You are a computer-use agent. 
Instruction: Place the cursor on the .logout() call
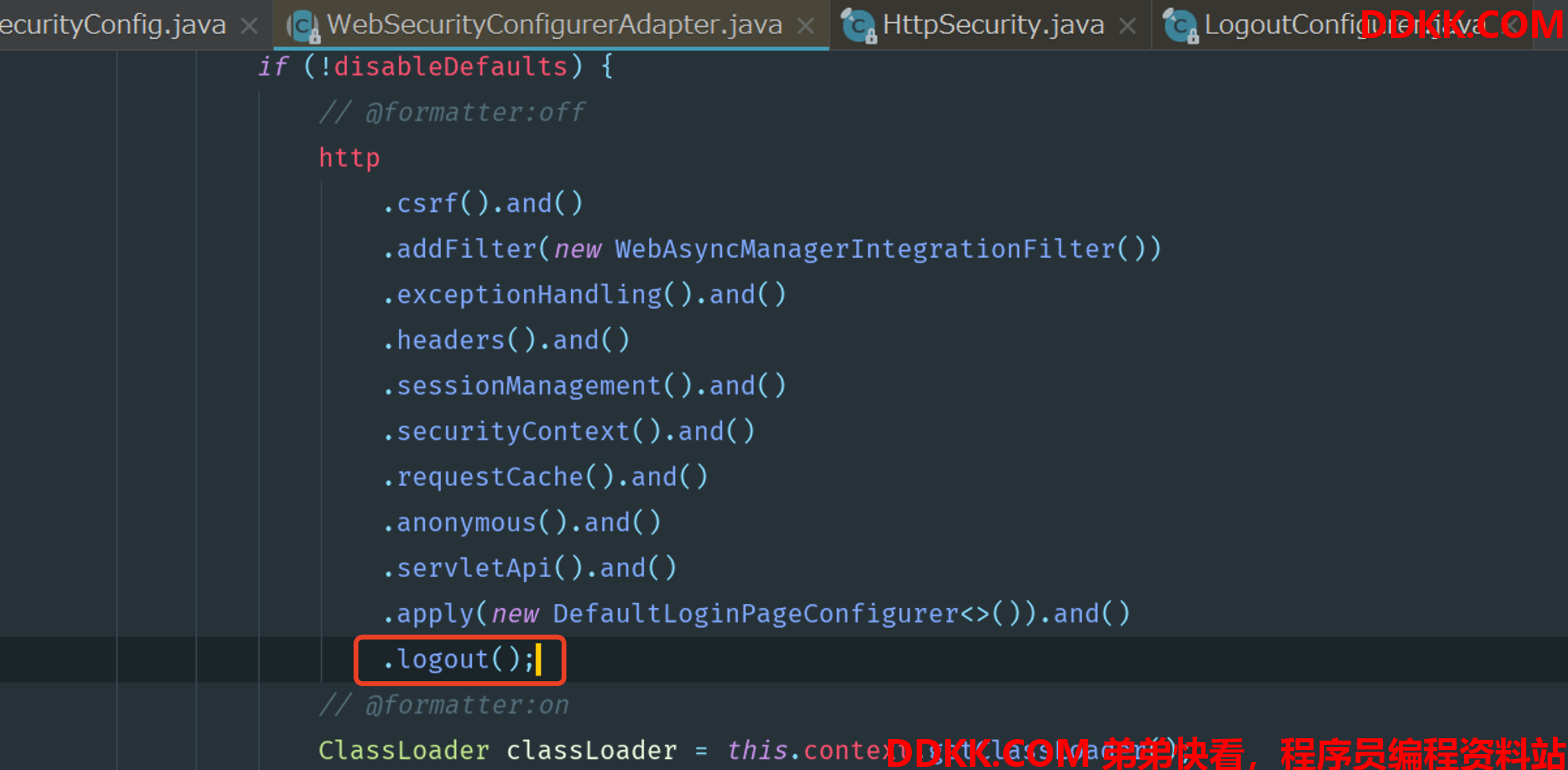click(x=442, y=659)
